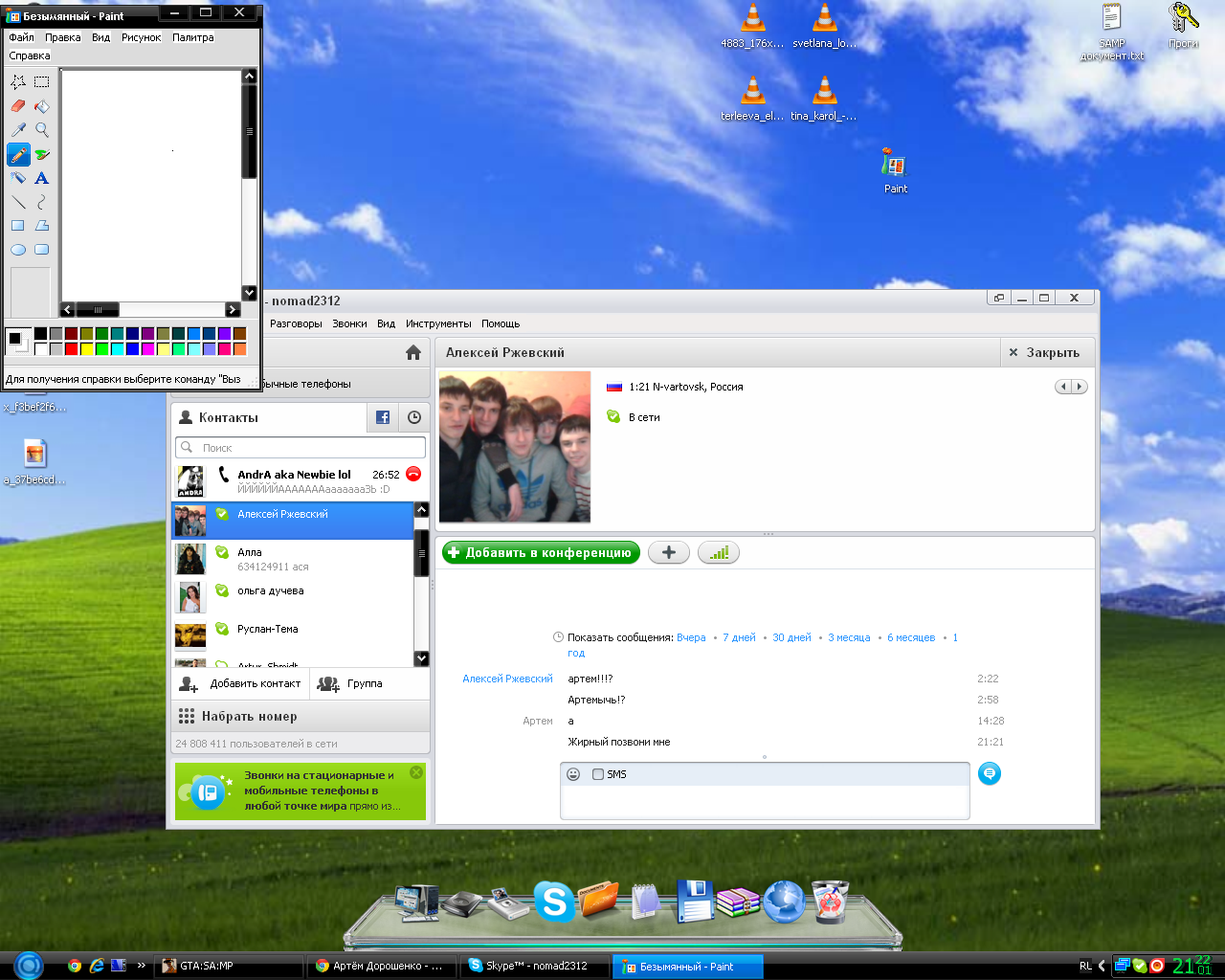Screen dimensions: 1225x980
Task: Open Skype menu Звонки
Action: [x=349, y=323]
